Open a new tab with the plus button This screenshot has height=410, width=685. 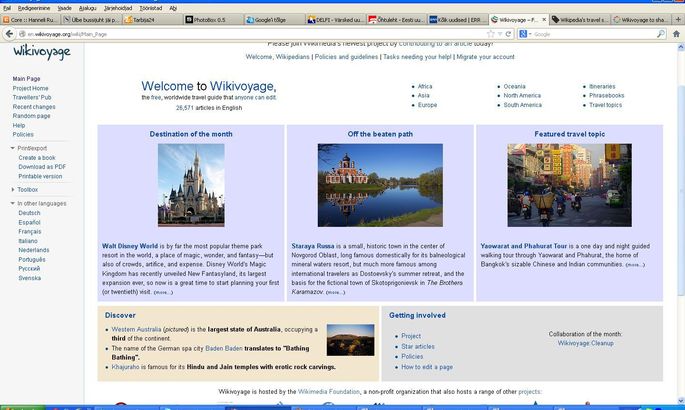pyautogui.click(x=678, y=19)
